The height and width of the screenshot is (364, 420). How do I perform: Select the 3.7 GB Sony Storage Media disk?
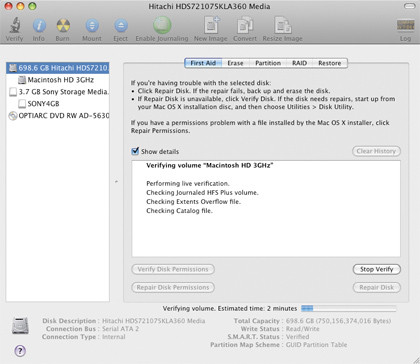pyautogui.click(x=58, y=92)
